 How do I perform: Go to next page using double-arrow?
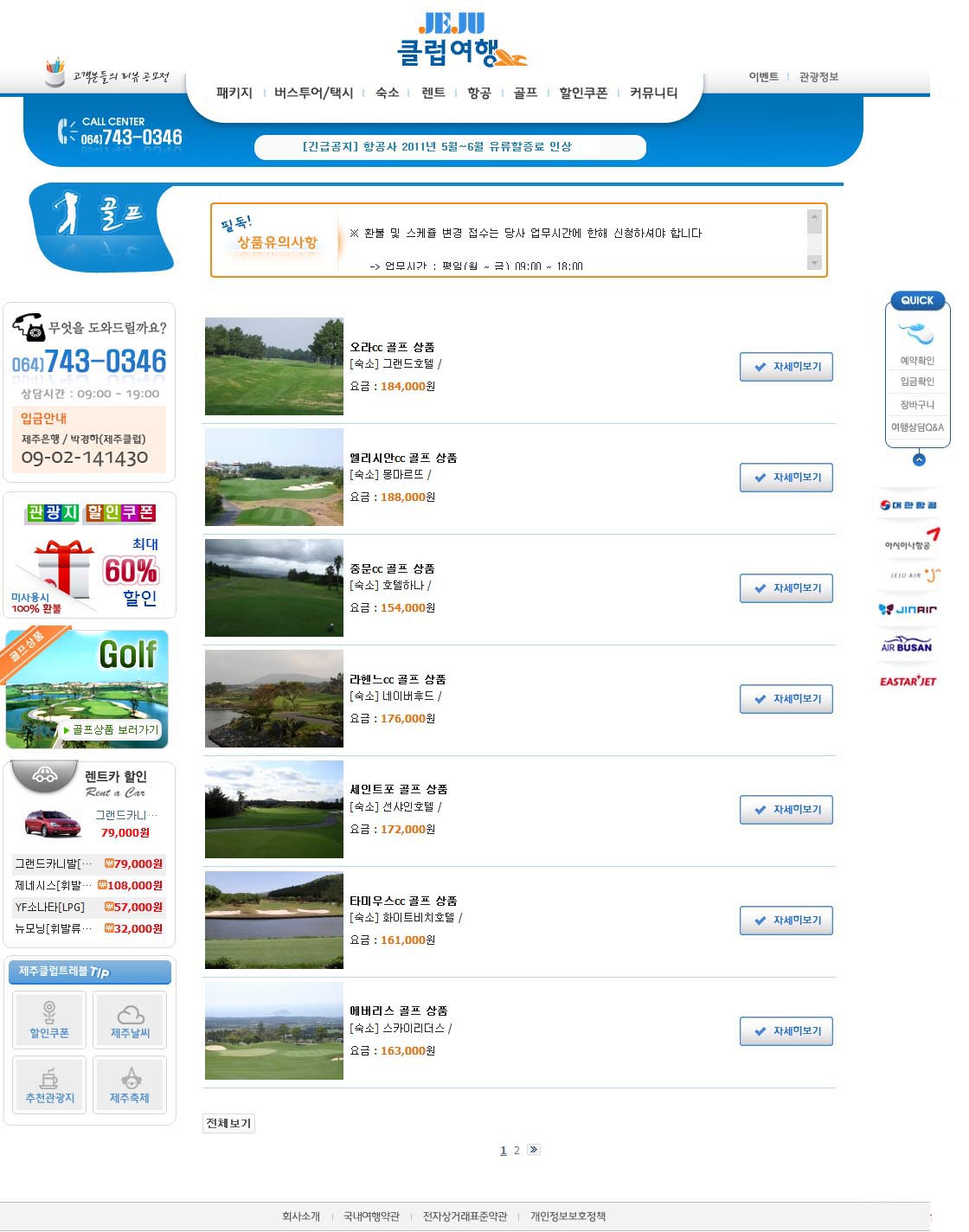coord(533,1149)
